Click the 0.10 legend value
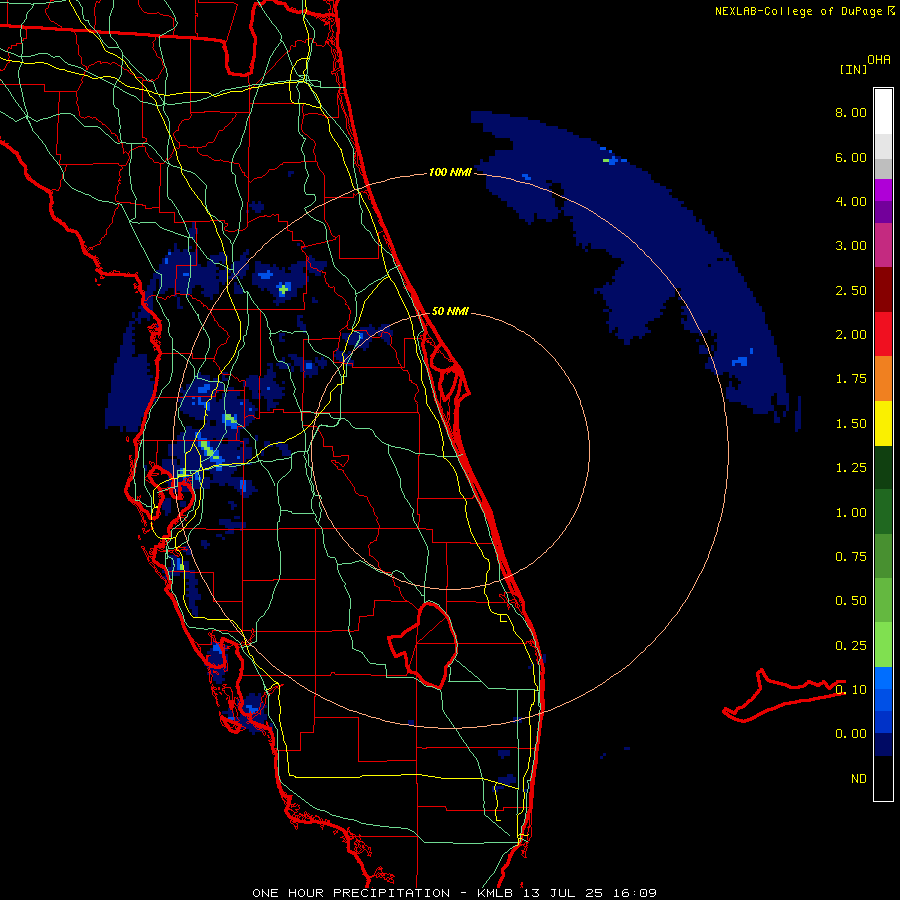Screen dimensions: 900x900 [x=851, y=690]
